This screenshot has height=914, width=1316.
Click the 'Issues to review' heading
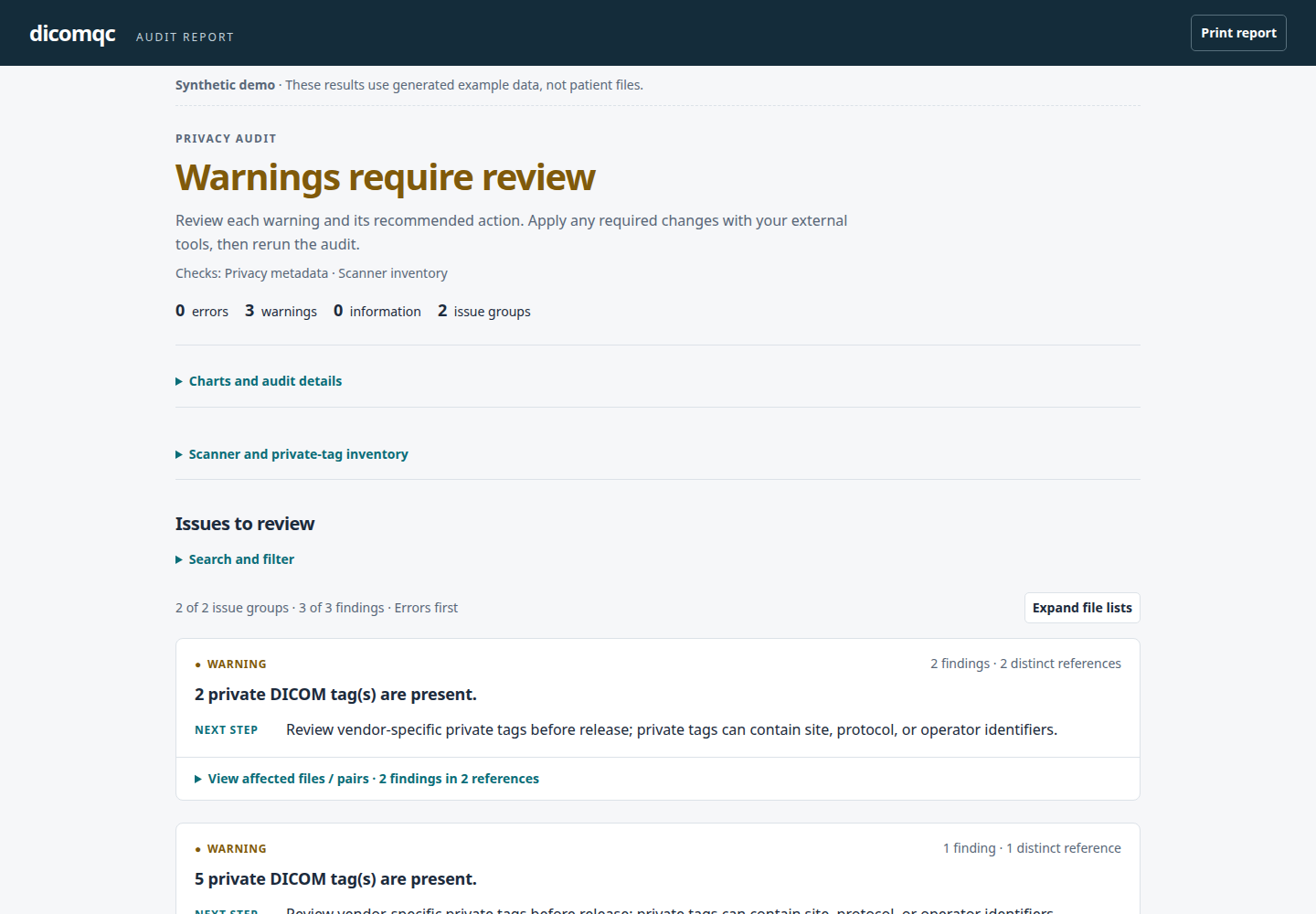coord(245,524)
